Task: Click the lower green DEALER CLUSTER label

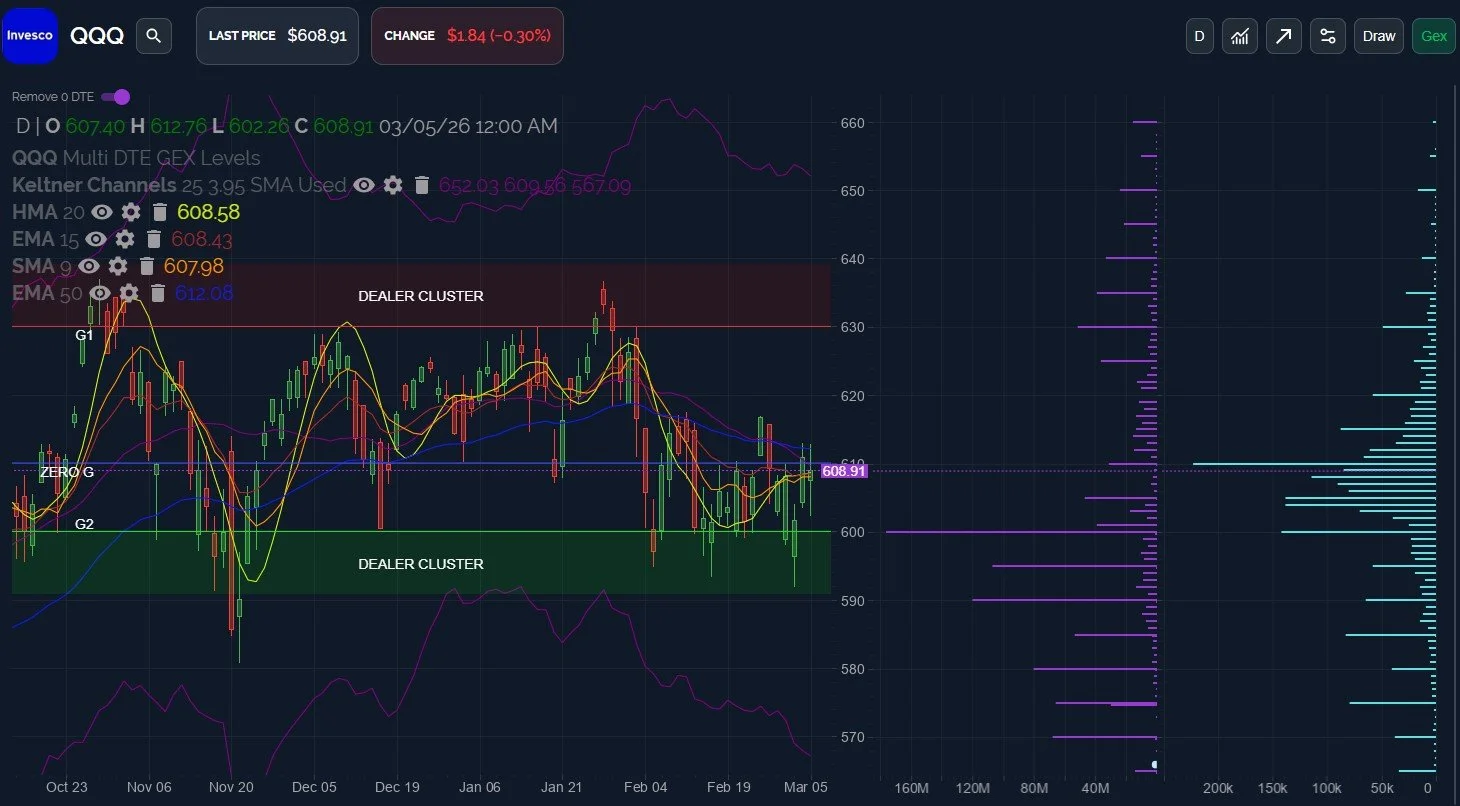Action: click(x=421, y=564)
